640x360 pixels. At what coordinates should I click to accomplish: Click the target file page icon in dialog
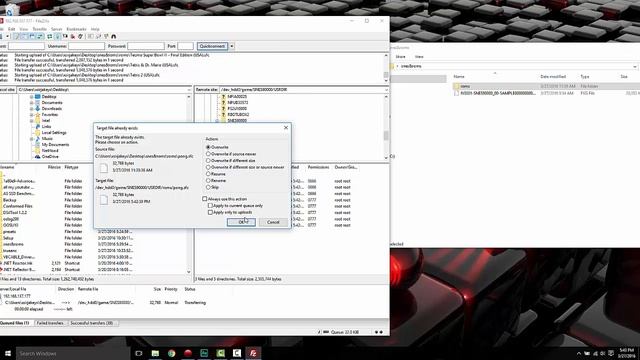pos(104,199)
